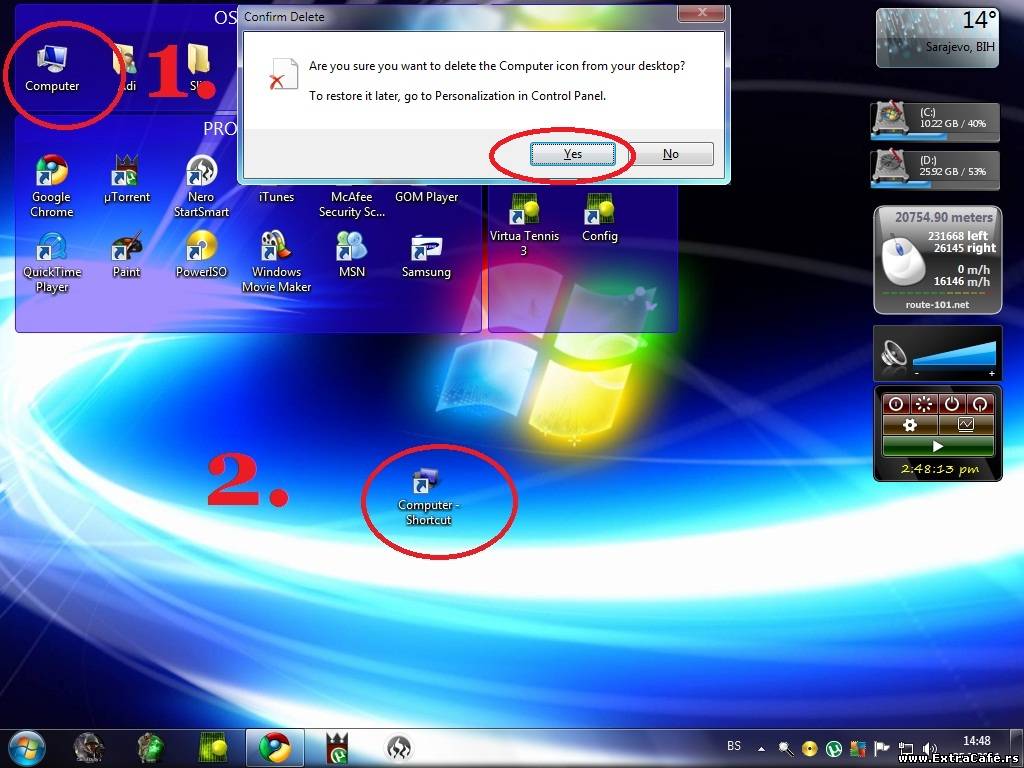Open the Windows Start menu
This screenshot has height=768, width=1024.
click(26, 747)
